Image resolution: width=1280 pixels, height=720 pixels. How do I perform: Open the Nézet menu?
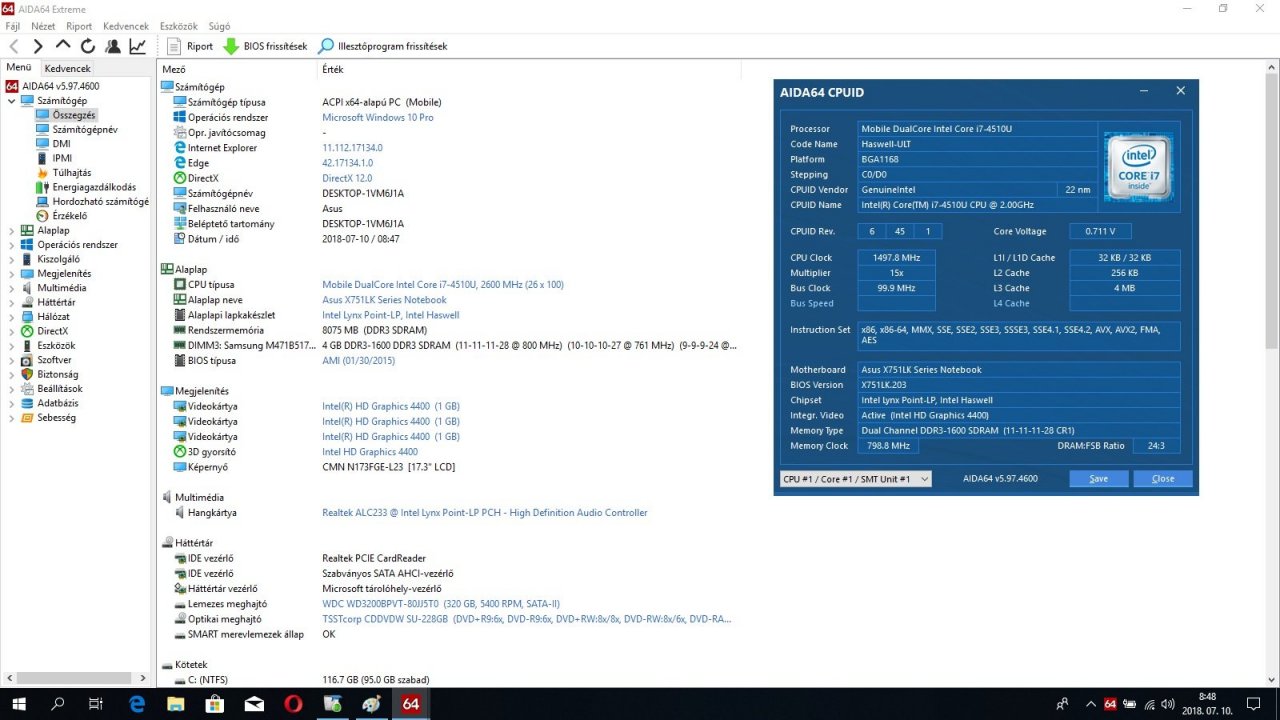click(x=43, y=26)
